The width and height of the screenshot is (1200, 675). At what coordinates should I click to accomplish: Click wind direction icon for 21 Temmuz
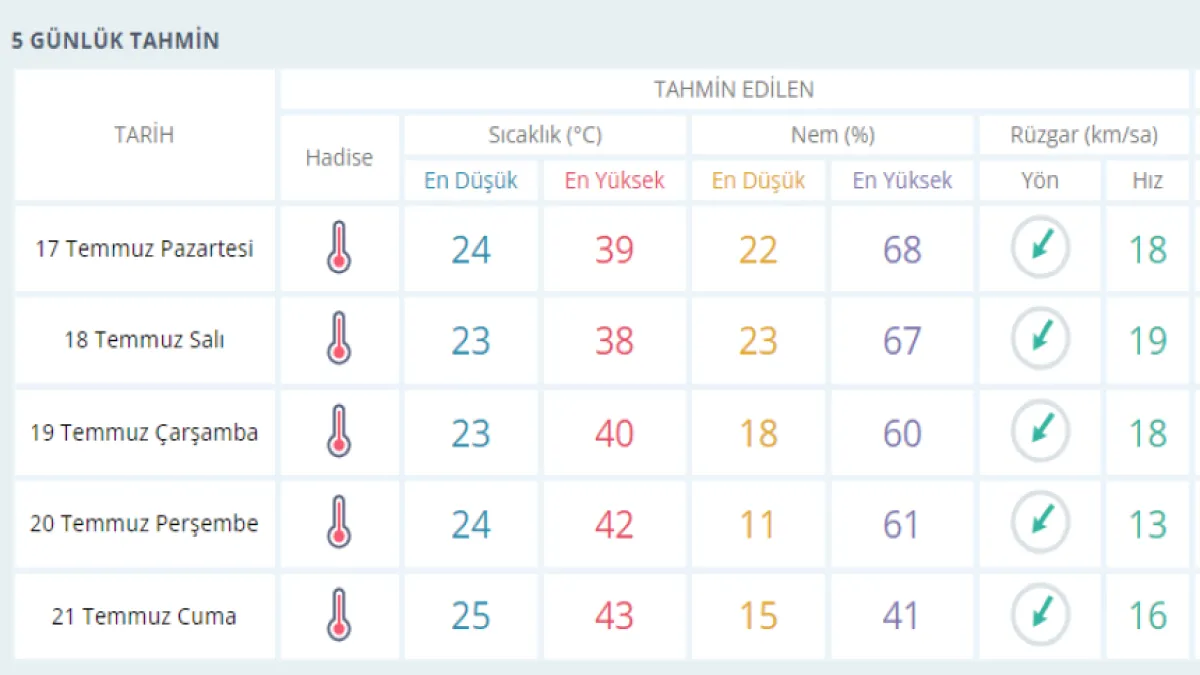pyautogui.click(x=1040, y=615)
